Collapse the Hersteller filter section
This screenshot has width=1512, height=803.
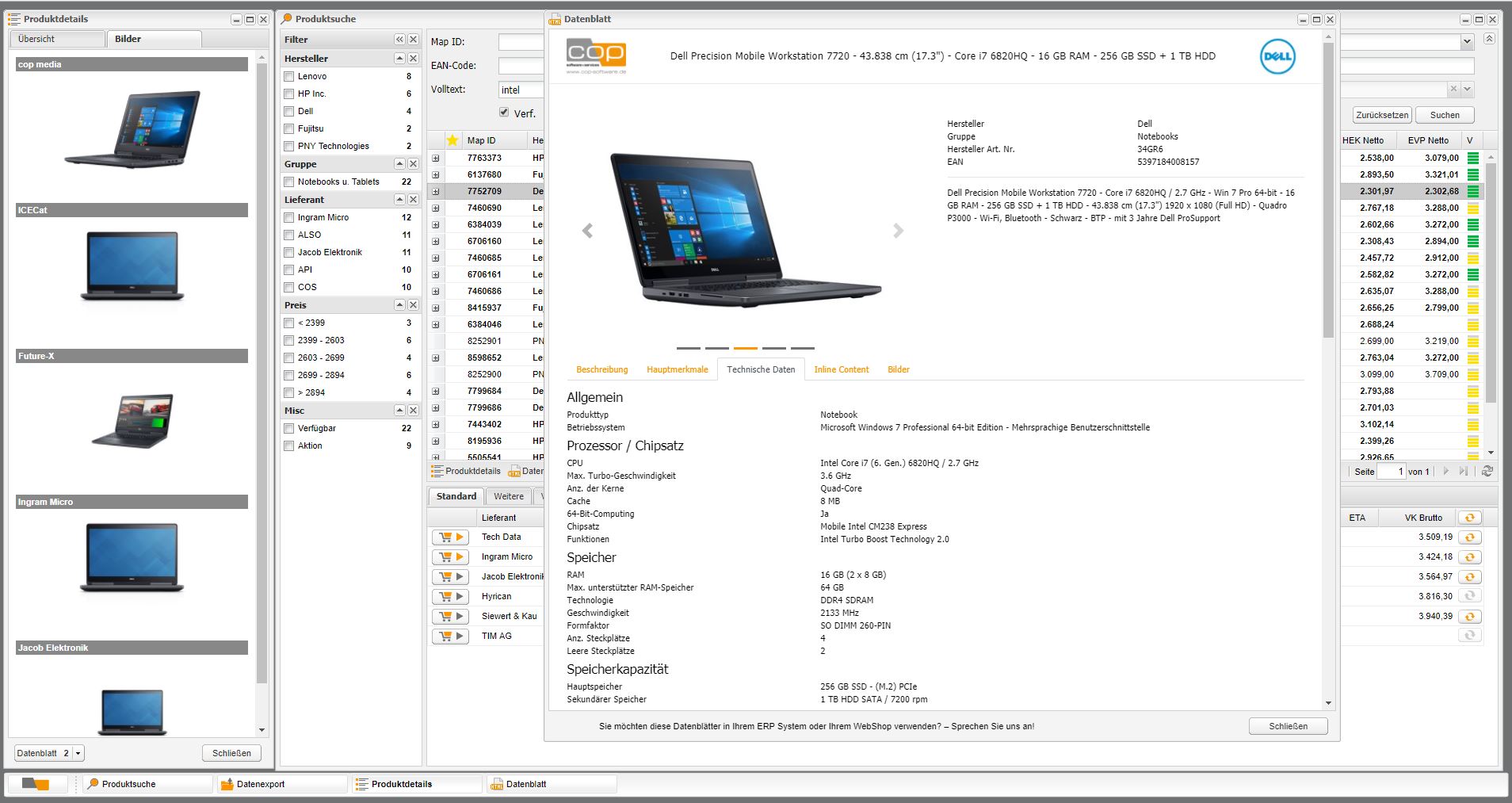399,59
